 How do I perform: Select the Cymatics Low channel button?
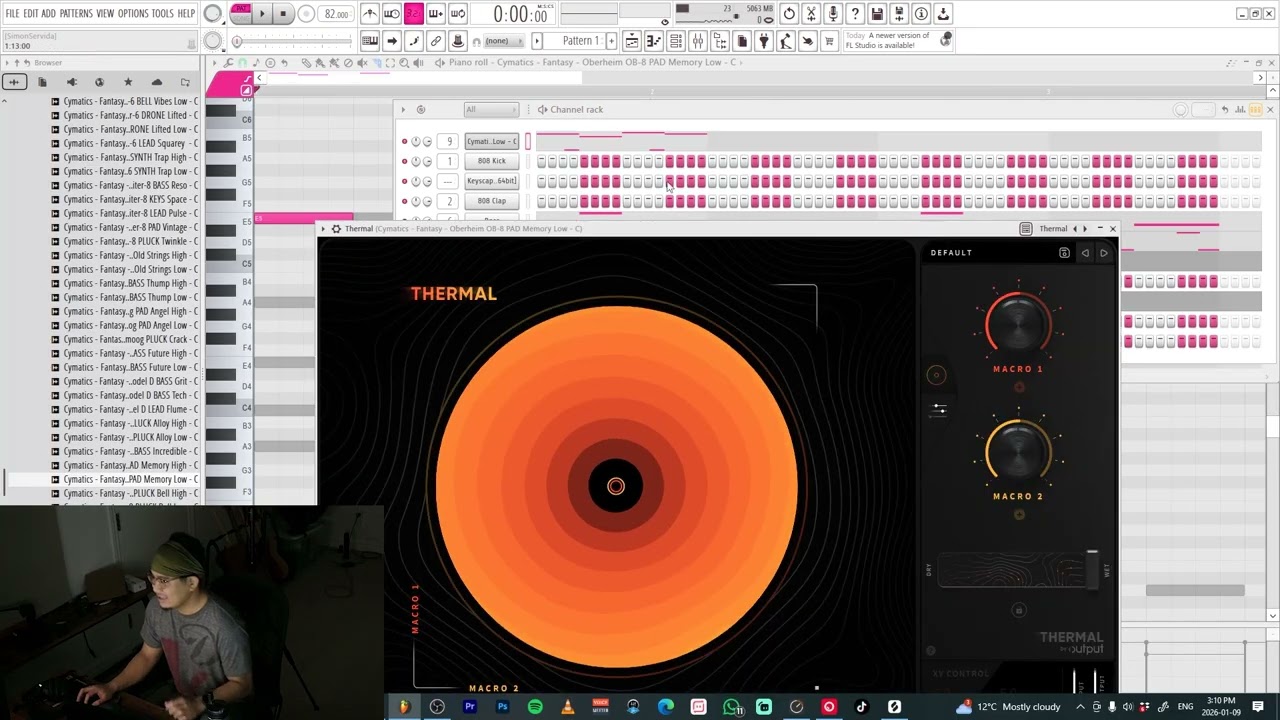coord(492,141)
